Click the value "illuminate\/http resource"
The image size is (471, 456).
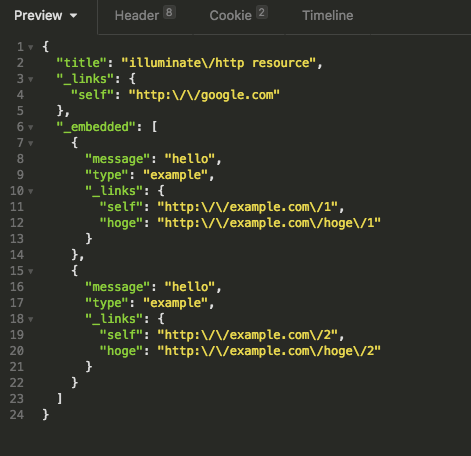coord(218,63)
